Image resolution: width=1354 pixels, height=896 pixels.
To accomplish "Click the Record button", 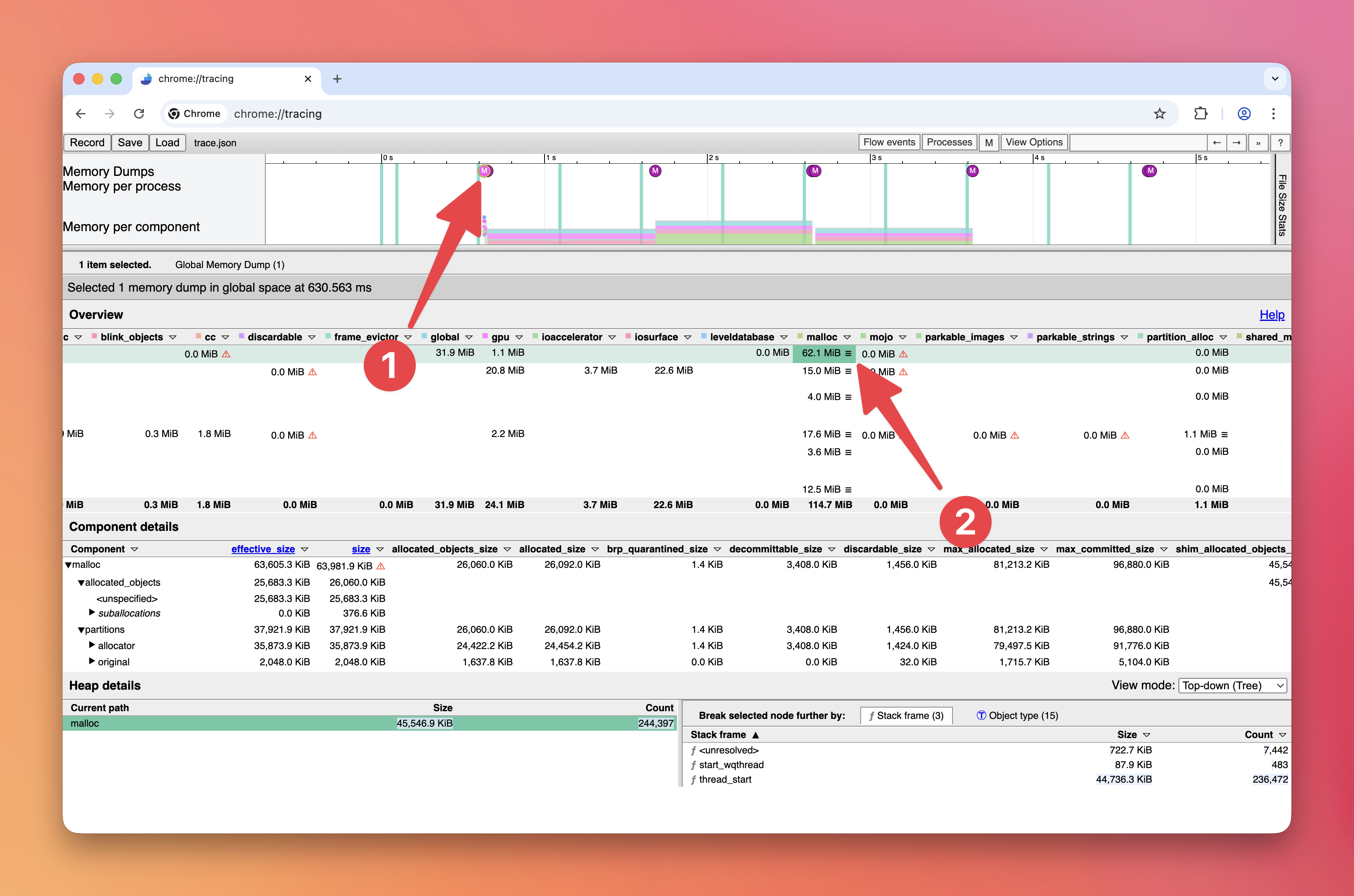I will [x=87, y=142].
